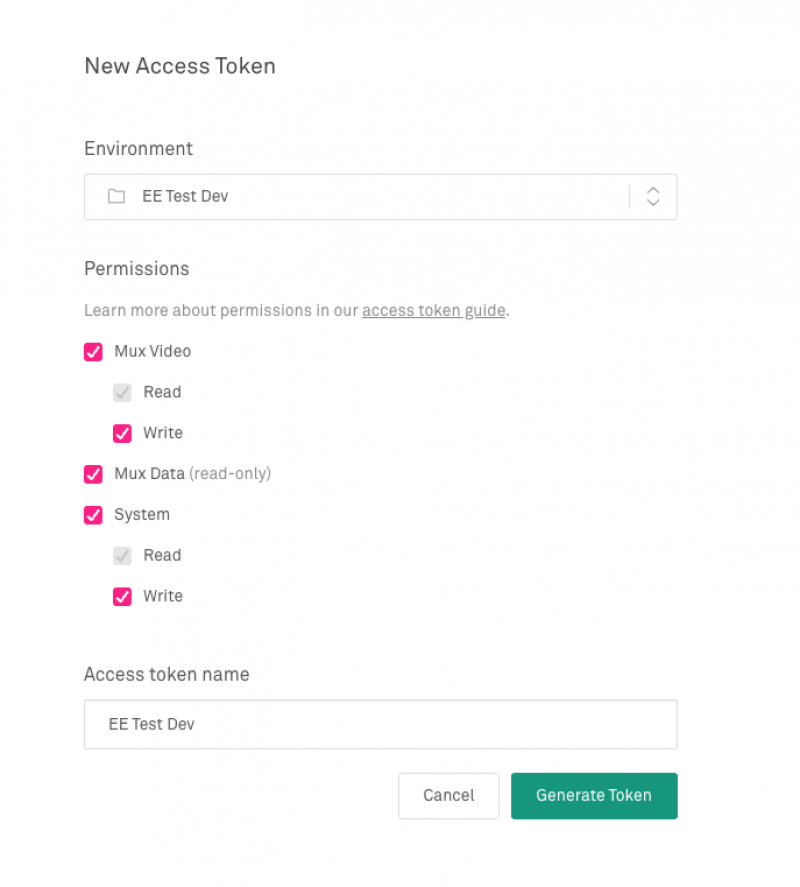This screenshot has height=887, width=800.
Task: Click the System label text
Action: tap(142, 515)
